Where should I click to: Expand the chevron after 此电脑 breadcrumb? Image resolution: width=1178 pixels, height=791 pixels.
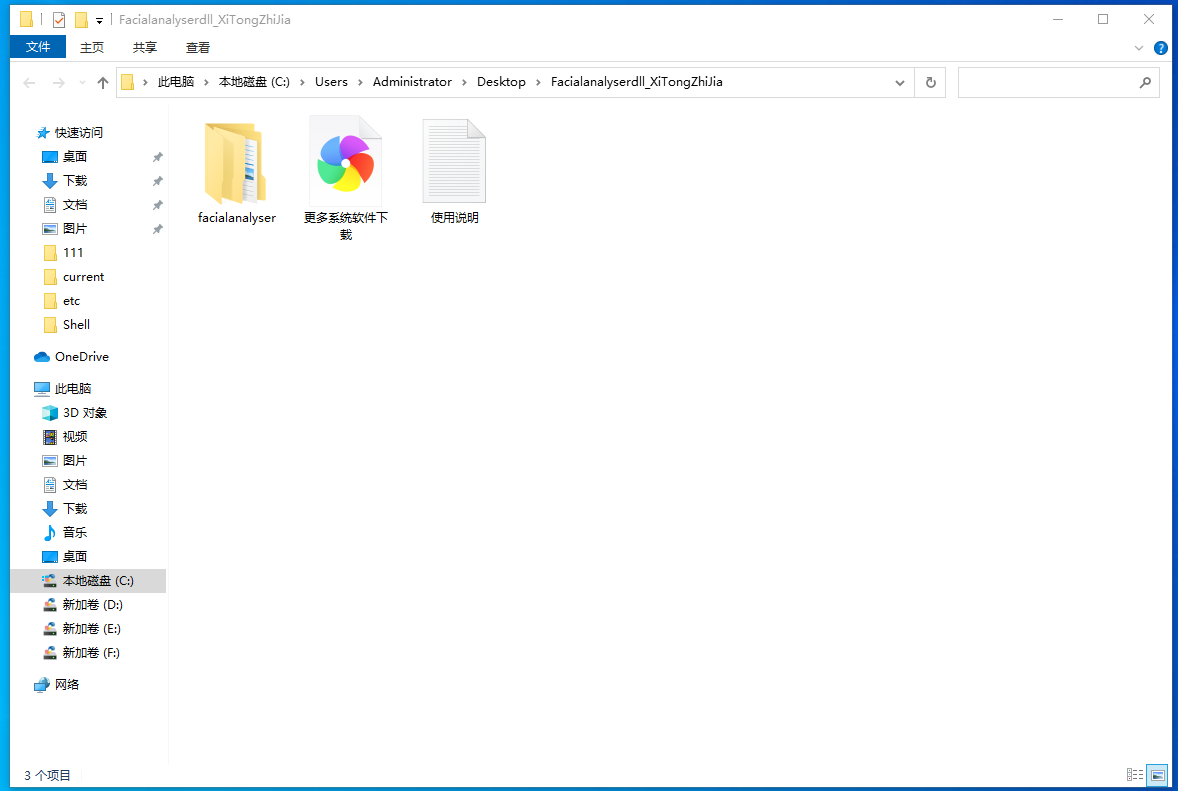pos(206,82)
